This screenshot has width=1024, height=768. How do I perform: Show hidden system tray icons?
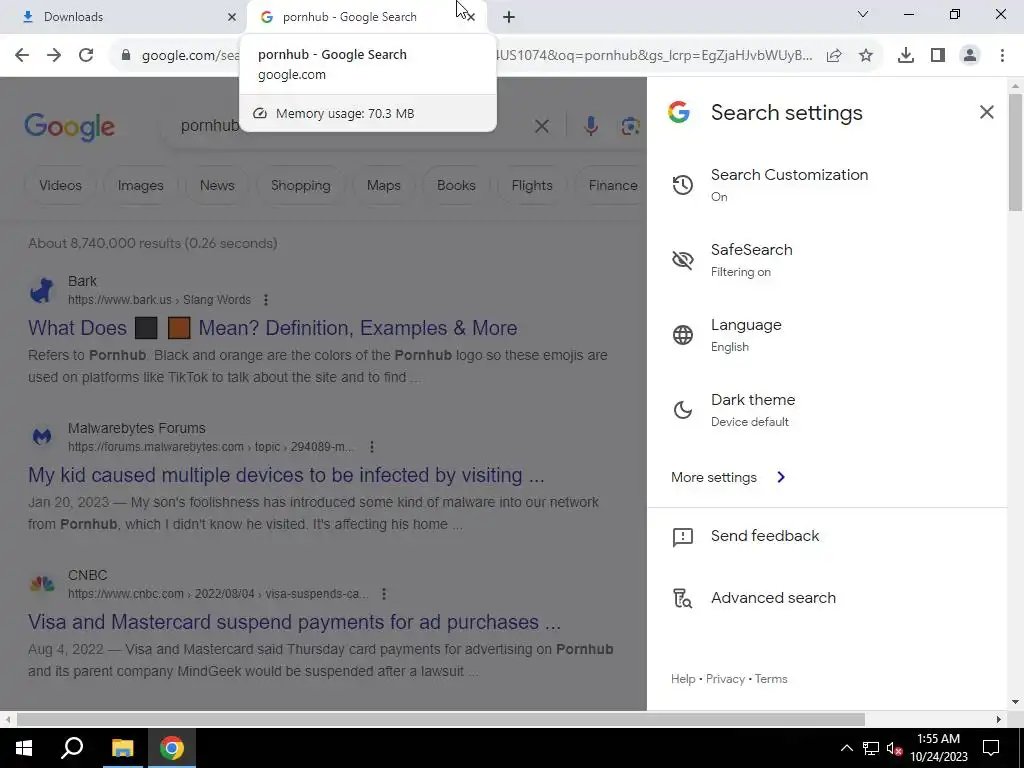(x=846, y=748)
